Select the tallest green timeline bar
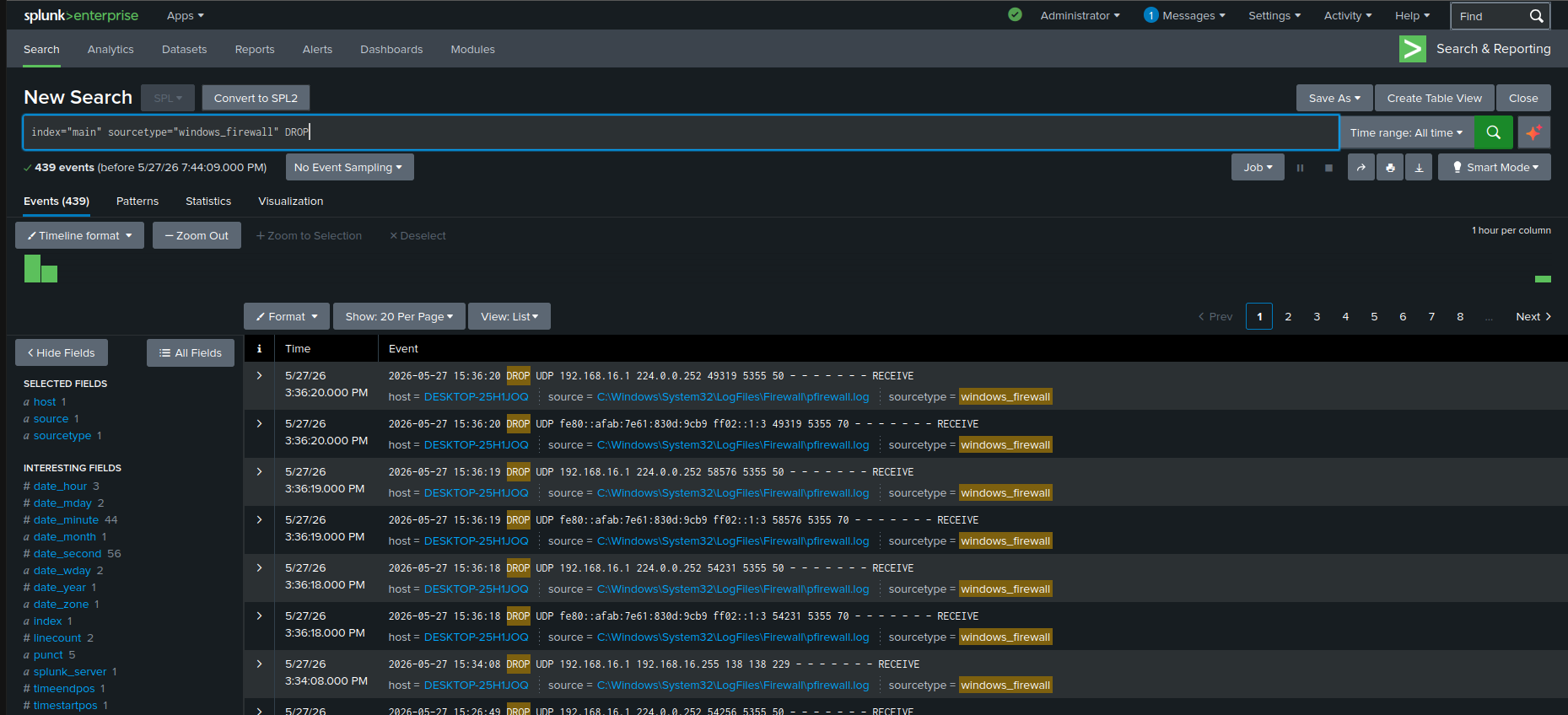 pos(32,268)
